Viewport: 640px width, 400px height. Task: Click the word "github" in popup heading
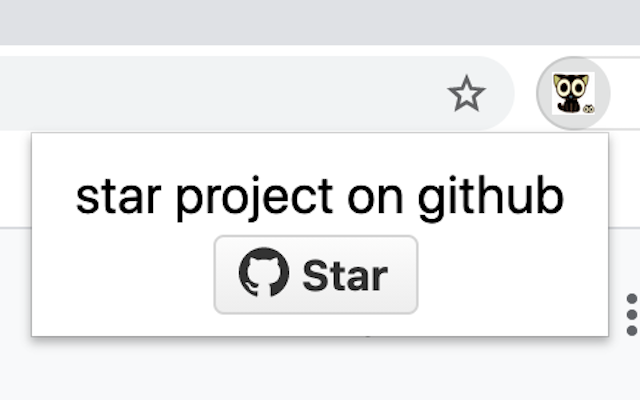tap(491, 198)
